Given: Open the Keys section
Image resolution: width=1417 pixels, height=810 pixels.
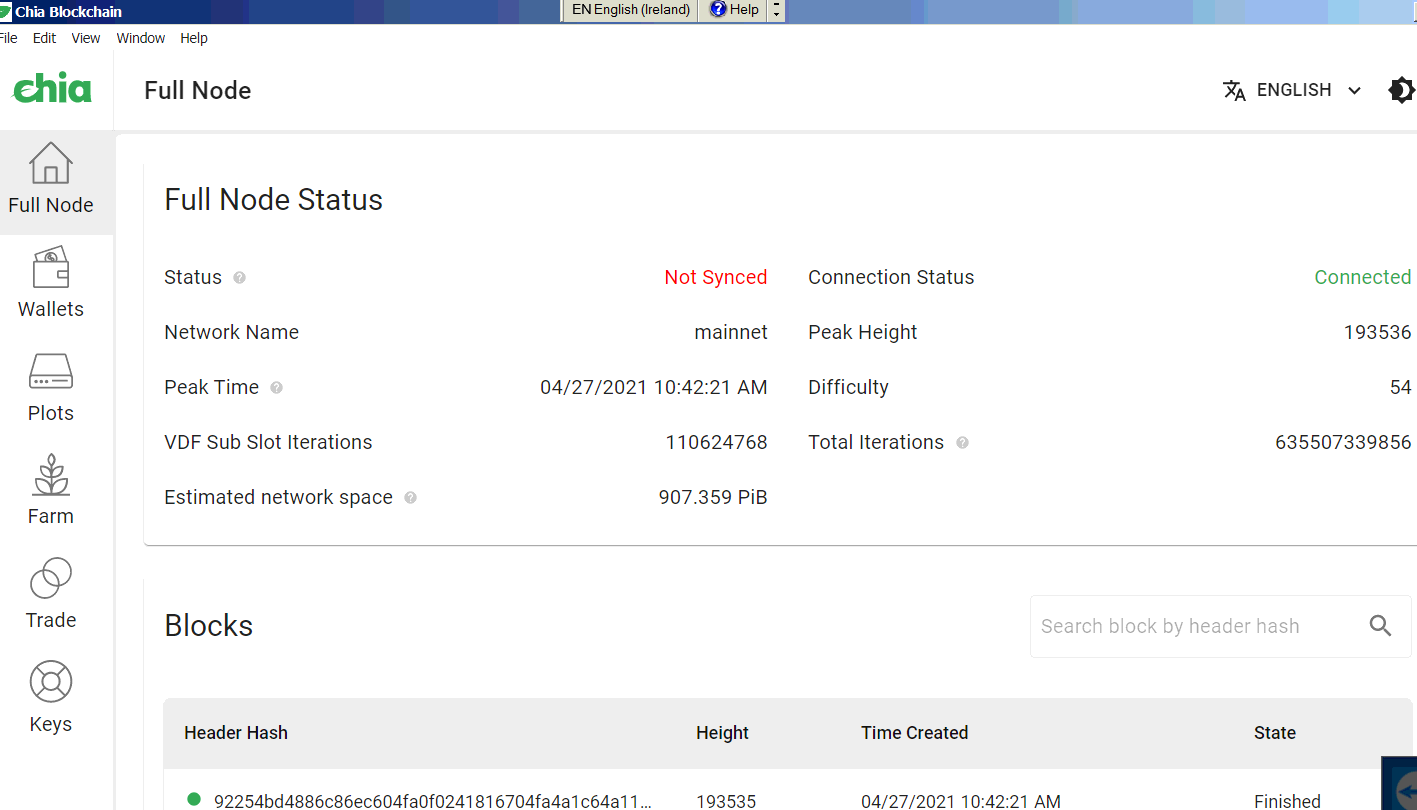Looking at the screenshot, I should [51, 699].
